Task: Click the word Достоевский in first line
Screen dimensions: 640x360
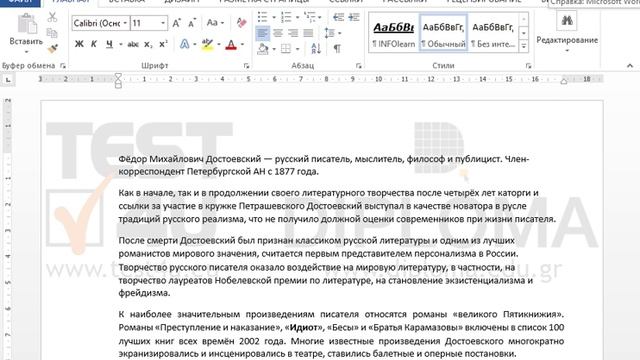Action: (233, 159)
